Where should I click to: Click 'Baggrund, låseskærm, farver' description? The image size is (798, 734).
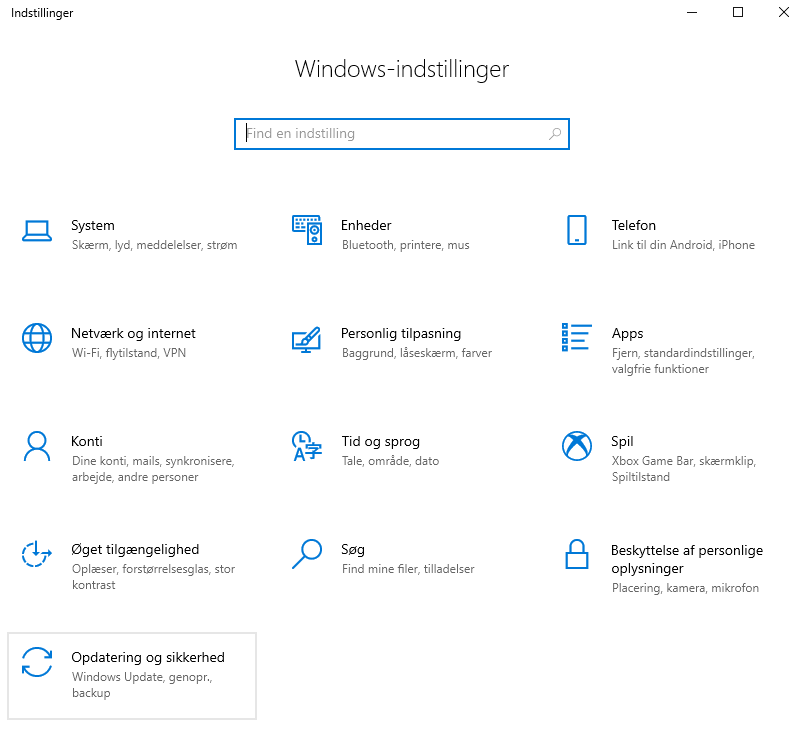click(x=417, y=353)
